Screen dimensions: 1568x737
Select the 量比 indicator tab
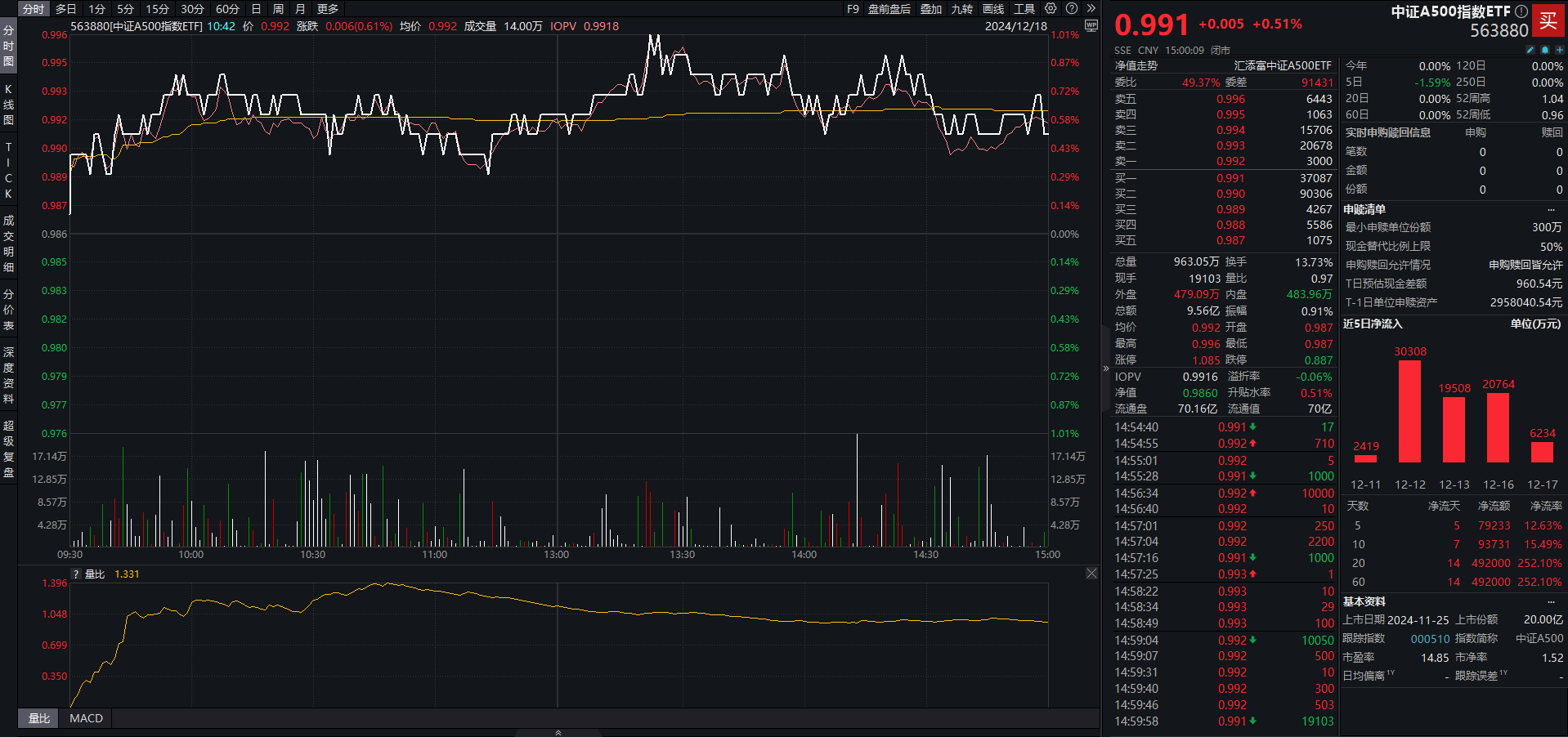coord(39,718)
